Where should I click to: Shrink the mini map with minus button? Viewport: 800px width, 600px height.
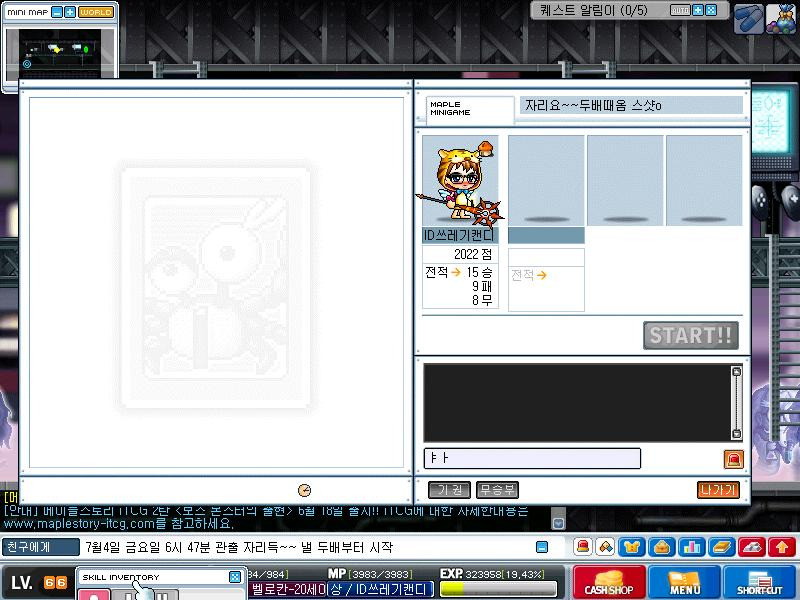coord(57,12)
